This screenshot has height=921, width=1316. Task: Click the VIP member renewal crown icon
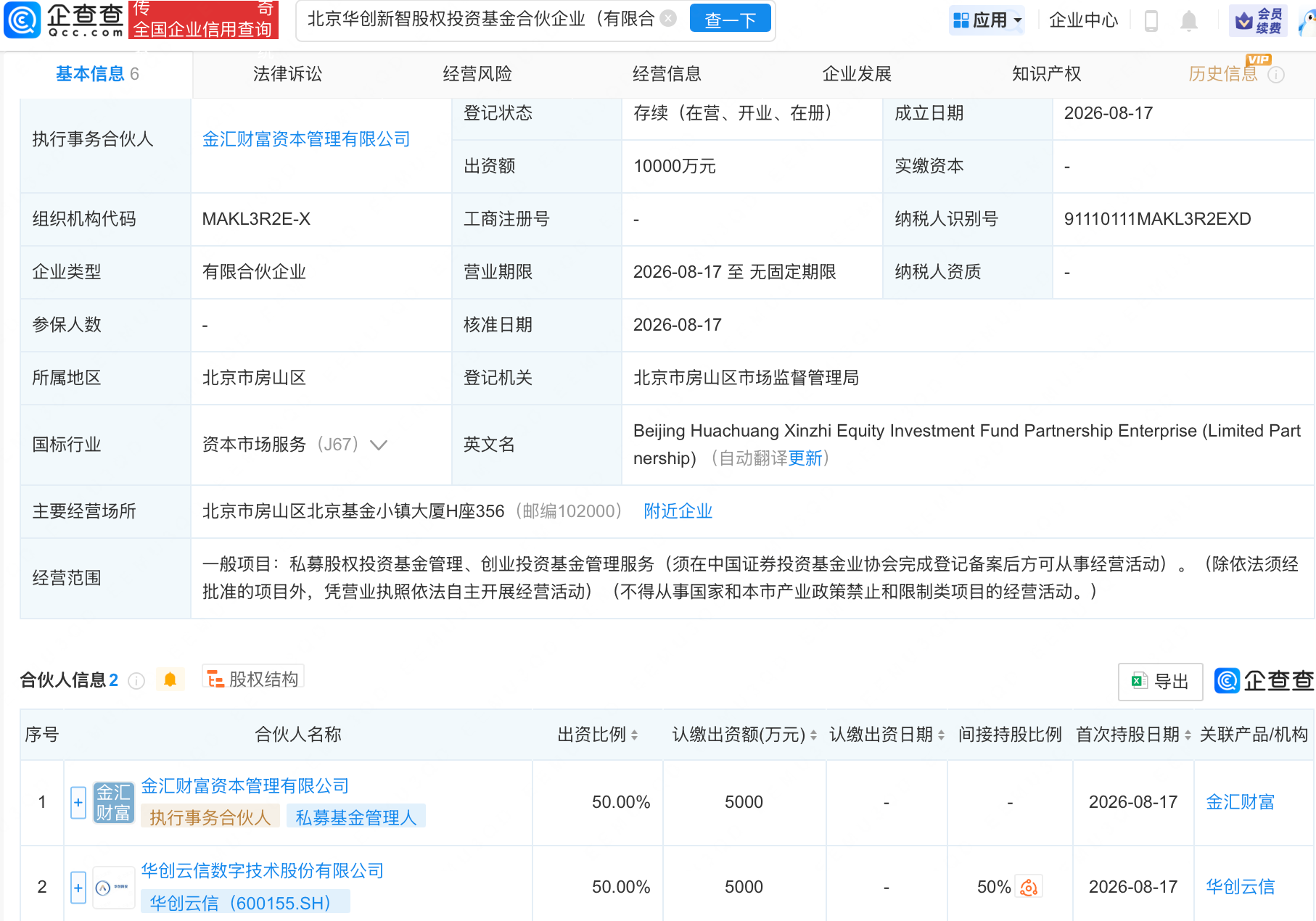[x=1257, y=20]
